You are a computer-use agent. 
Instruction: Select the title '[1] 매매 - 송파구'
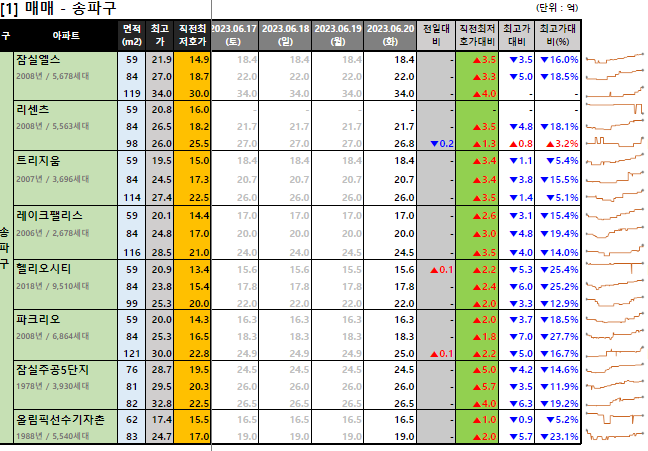58,9
